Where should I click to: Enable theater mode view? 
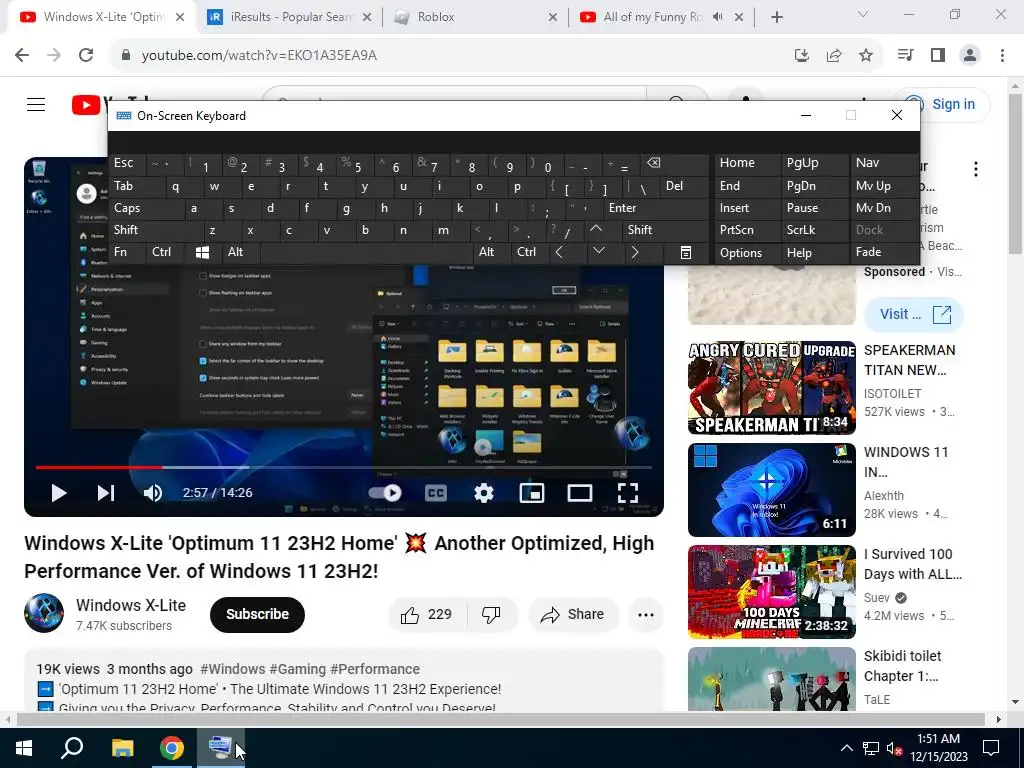[580, 493]
